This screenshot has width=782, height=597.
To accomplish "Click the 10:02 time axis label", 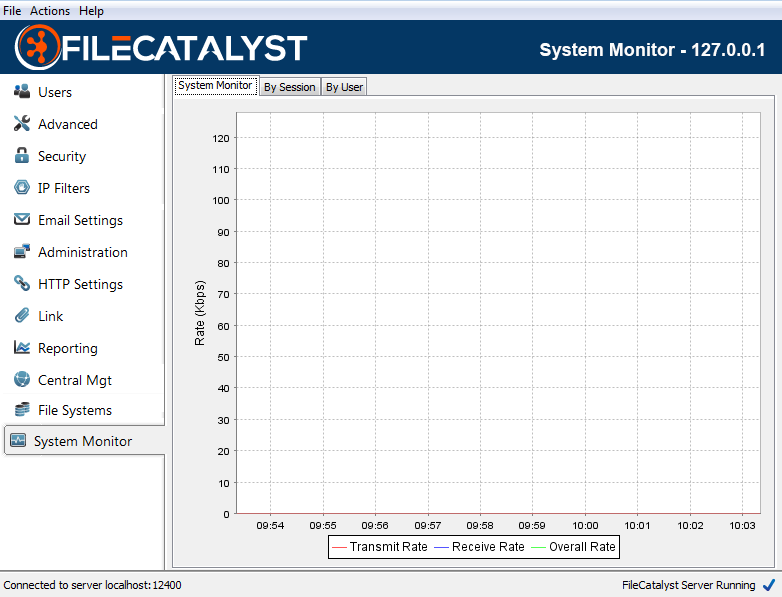I will 690,525.
